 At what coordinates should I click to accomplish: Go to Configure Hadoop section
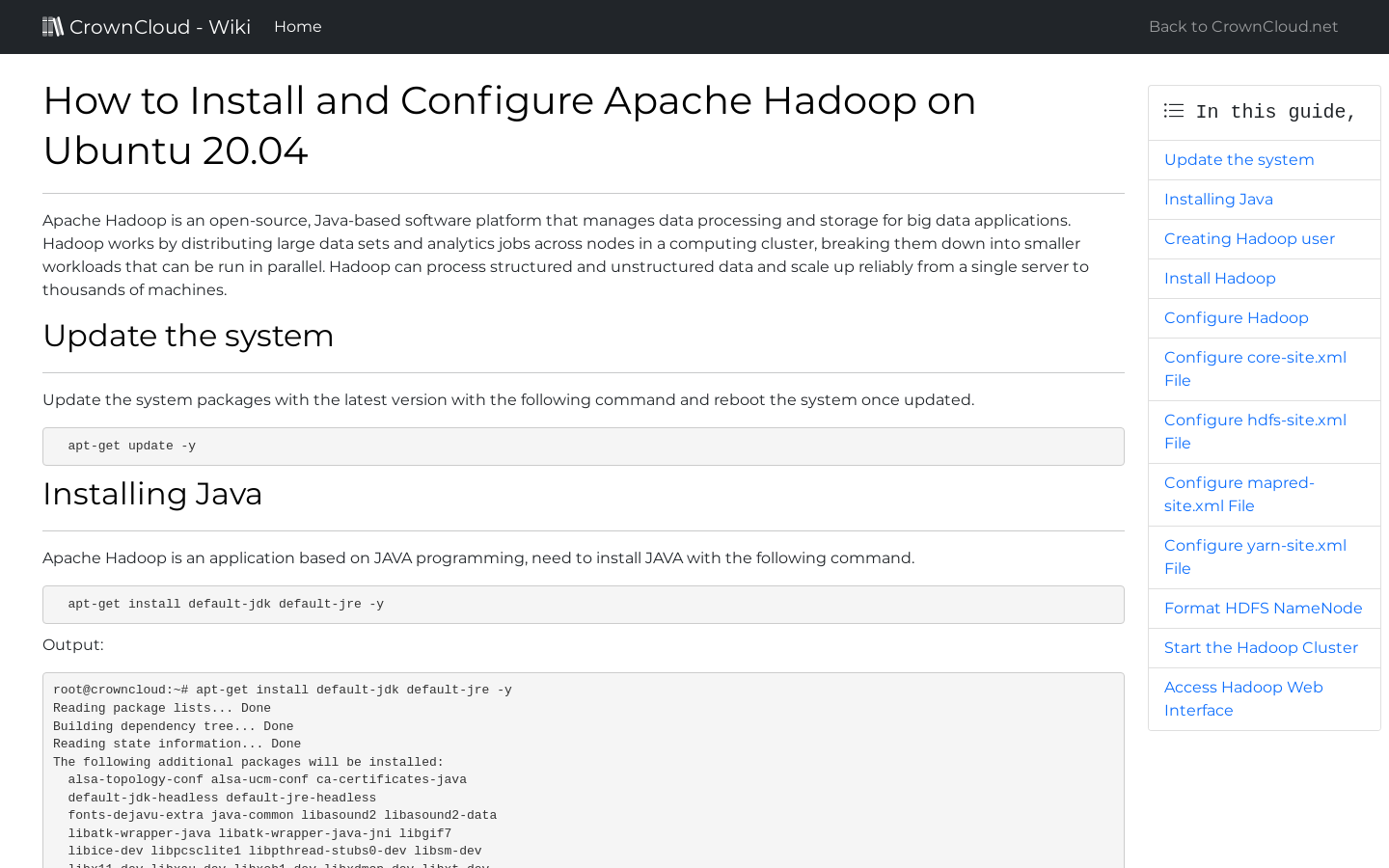[1236, 318]
